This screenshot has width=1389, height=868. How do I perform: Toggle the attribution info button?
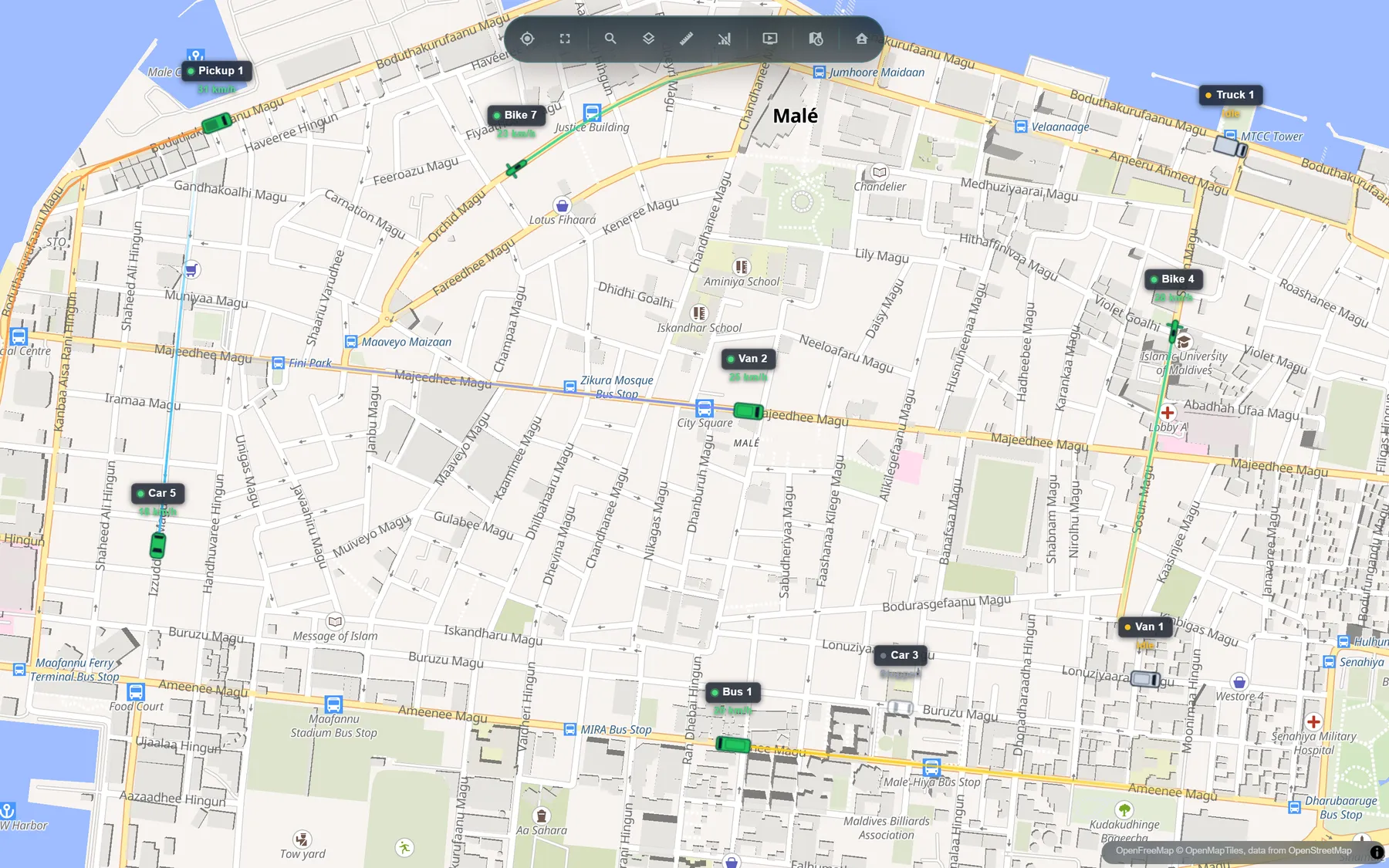tap(1377, 853)
